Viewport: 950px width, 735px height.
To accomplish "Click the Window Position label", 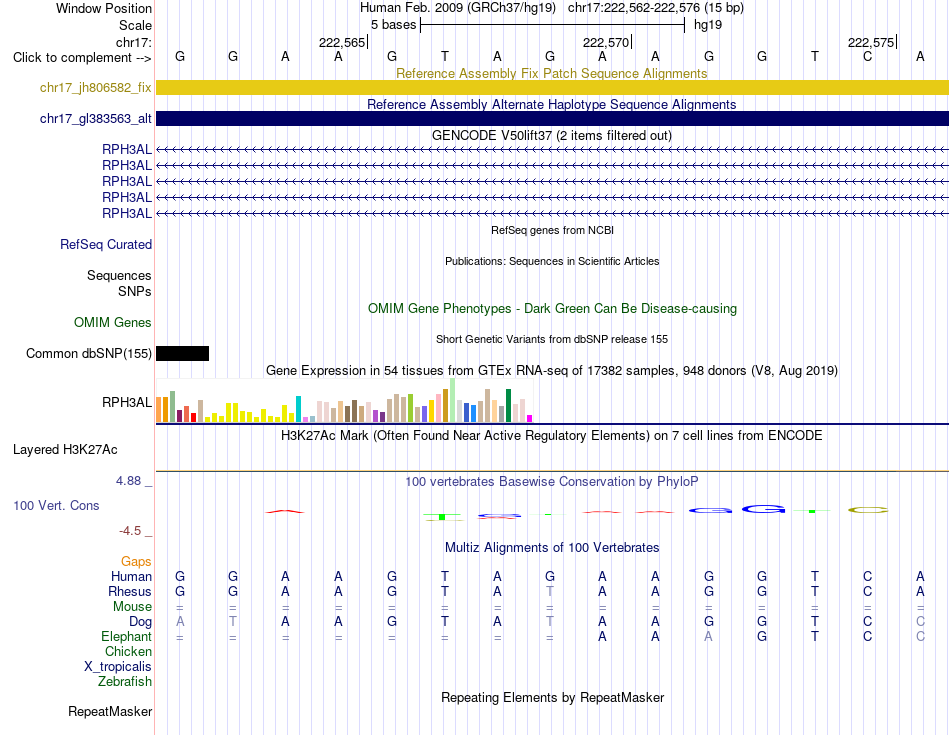I will [104, 8].
